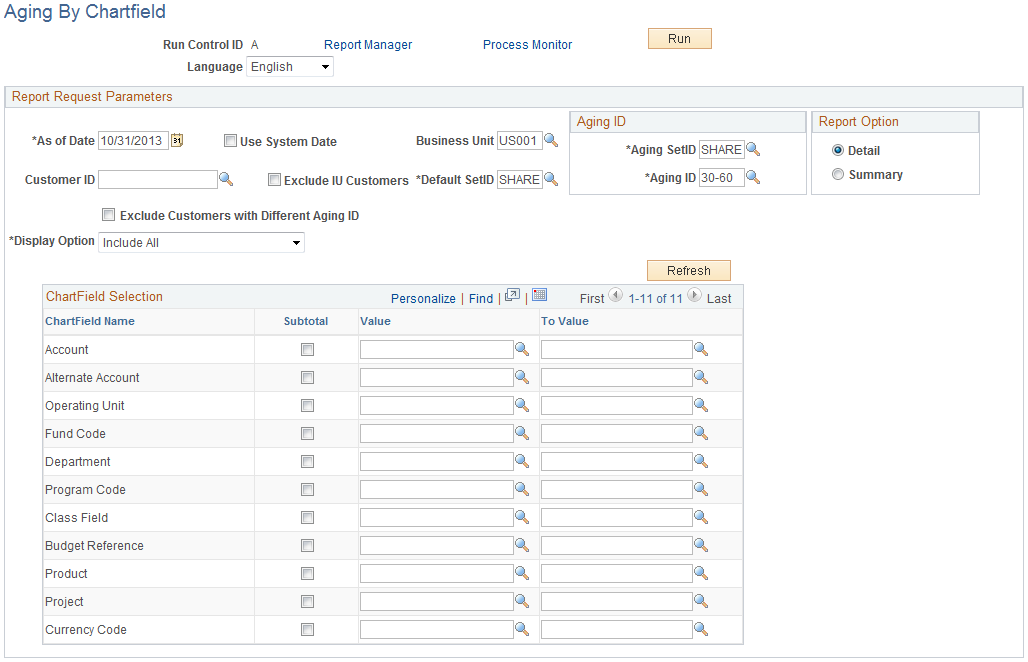Enable Use System Date checkbox

click(230, 140)
